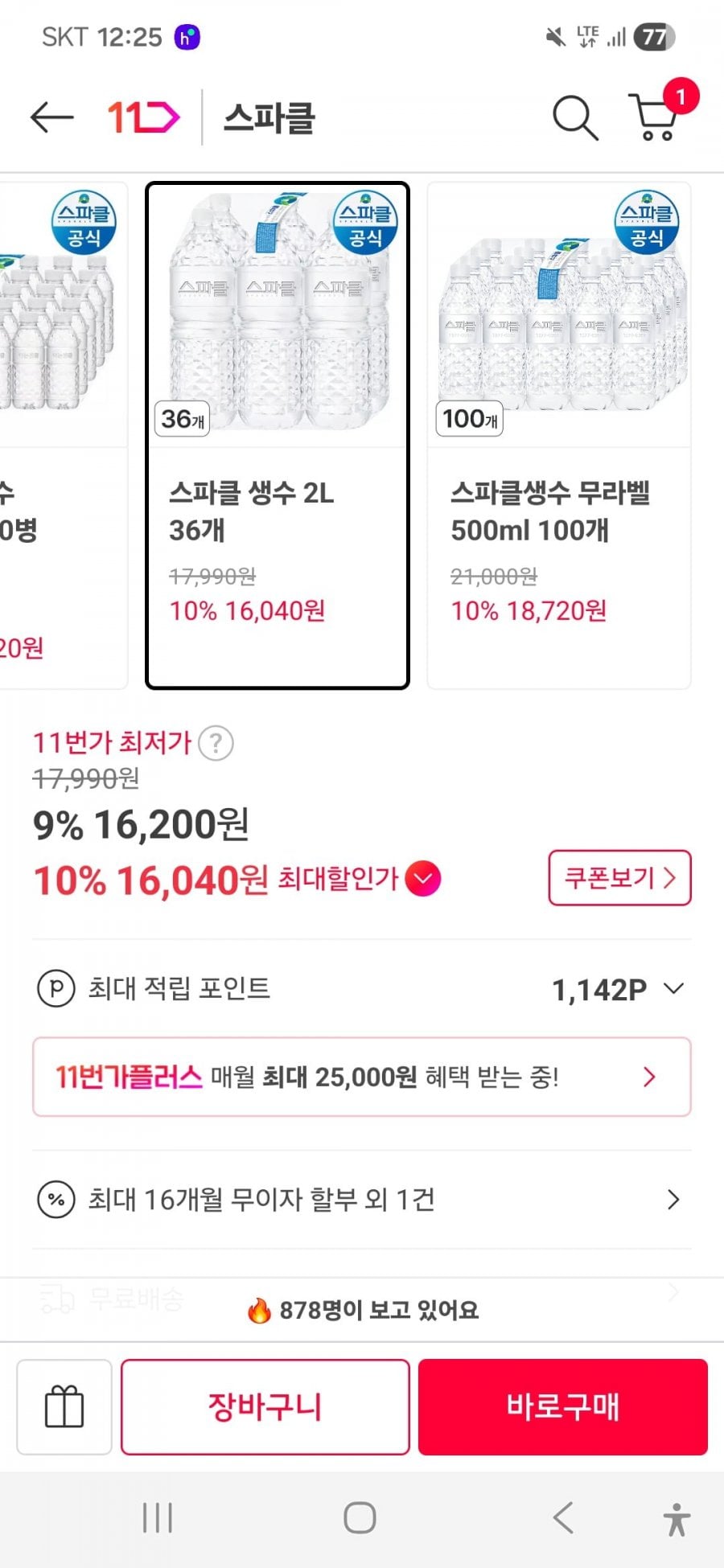The height and width of the screenshot is (1568, 724).
Task: Open the 11st home logo
Action: pos(143,118)
